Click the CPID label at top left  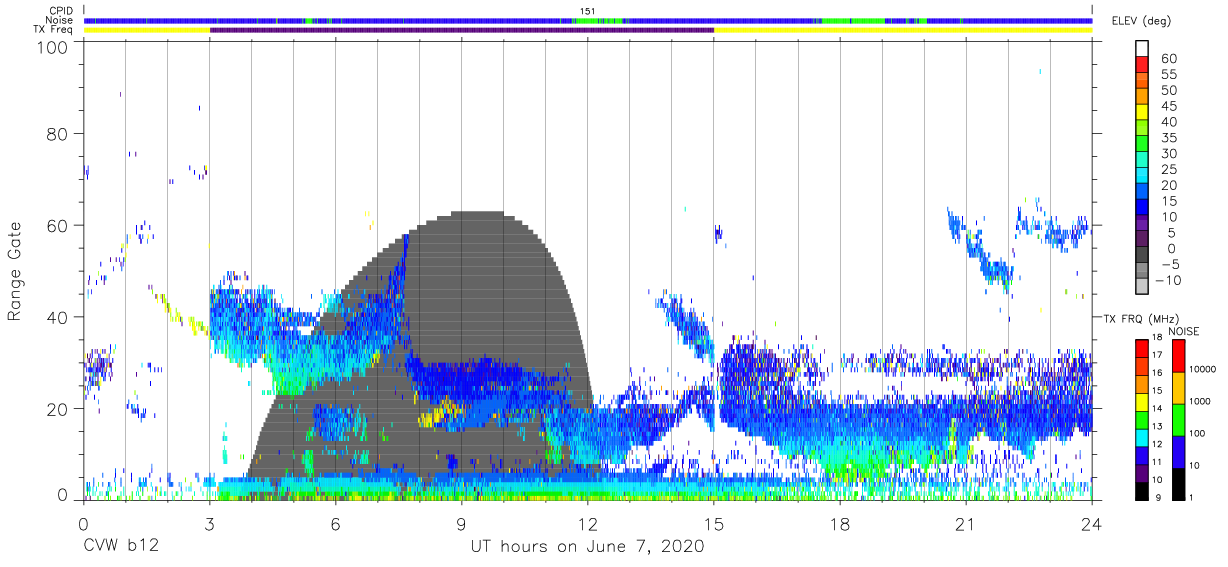tap(60, 11)
